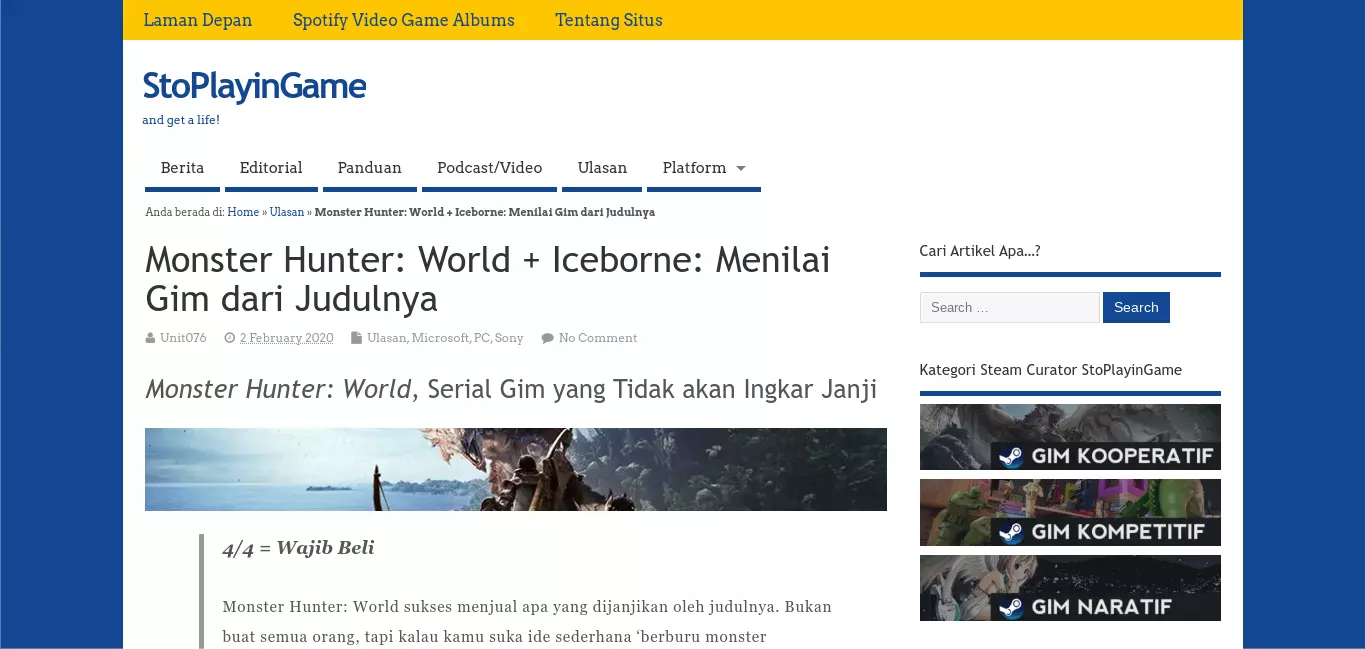The width and height of the screenshot is (1365, 649).
Task: Open the No Comment link
Action: tap(598, 338)
